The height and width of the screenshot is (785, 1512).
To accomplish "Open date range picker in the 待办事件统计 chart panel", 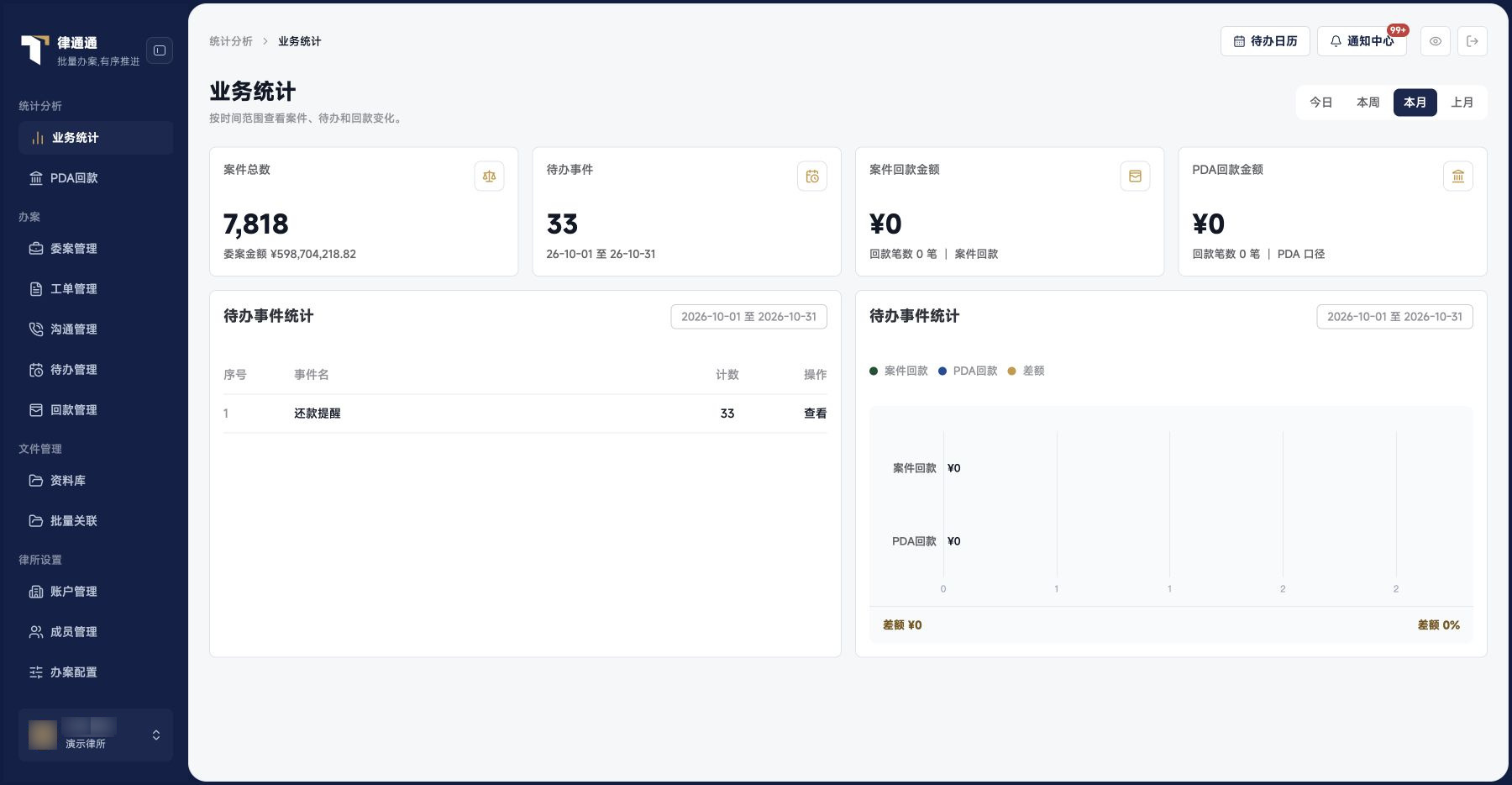I will point(1394,317).
